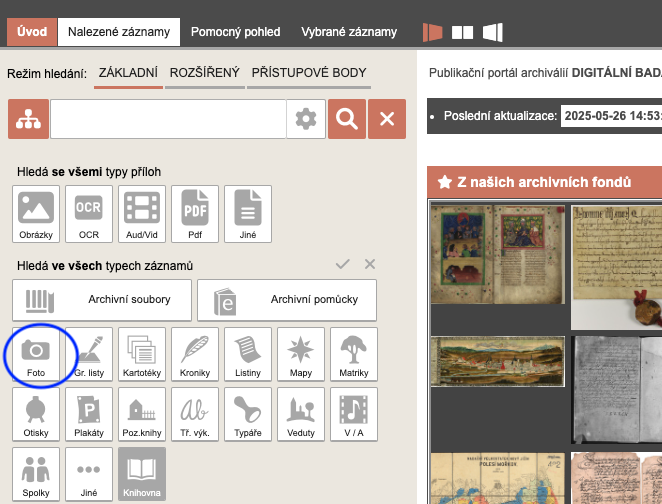Choose the Mapy record type icon
This screenshot has height=504, width=662.
298,354
